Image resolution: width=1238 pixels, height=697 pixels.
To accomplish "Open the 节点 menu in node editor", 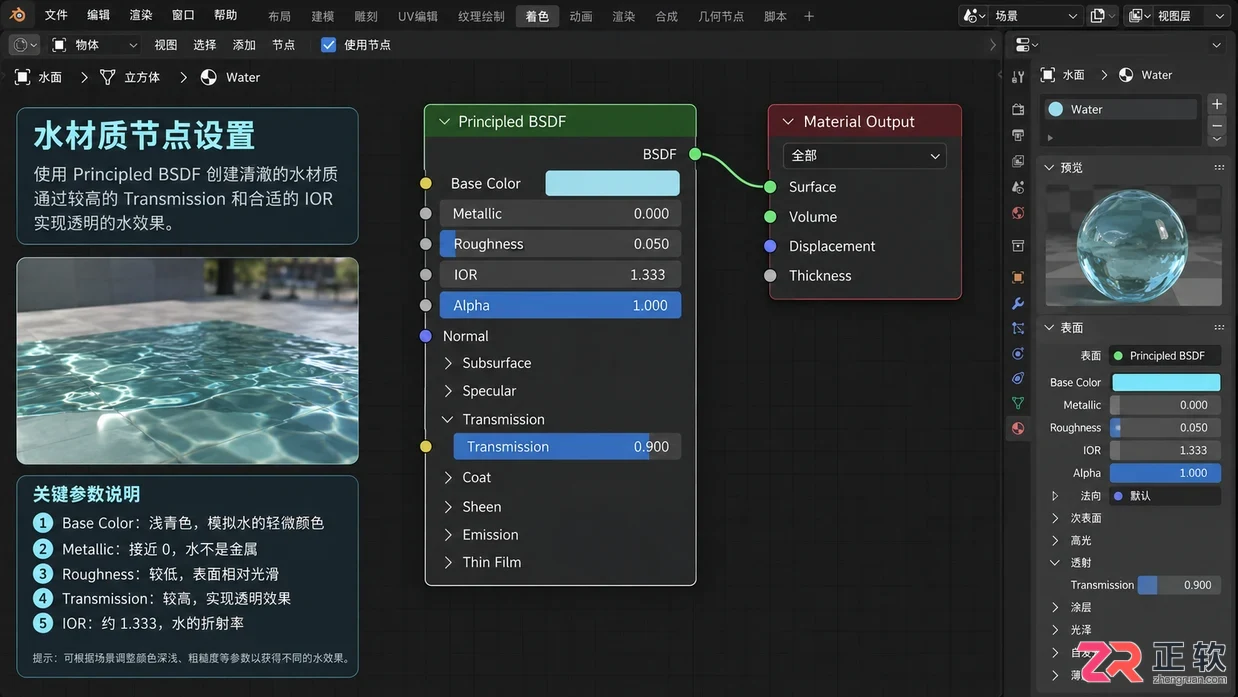I will [x=284, y=45].
